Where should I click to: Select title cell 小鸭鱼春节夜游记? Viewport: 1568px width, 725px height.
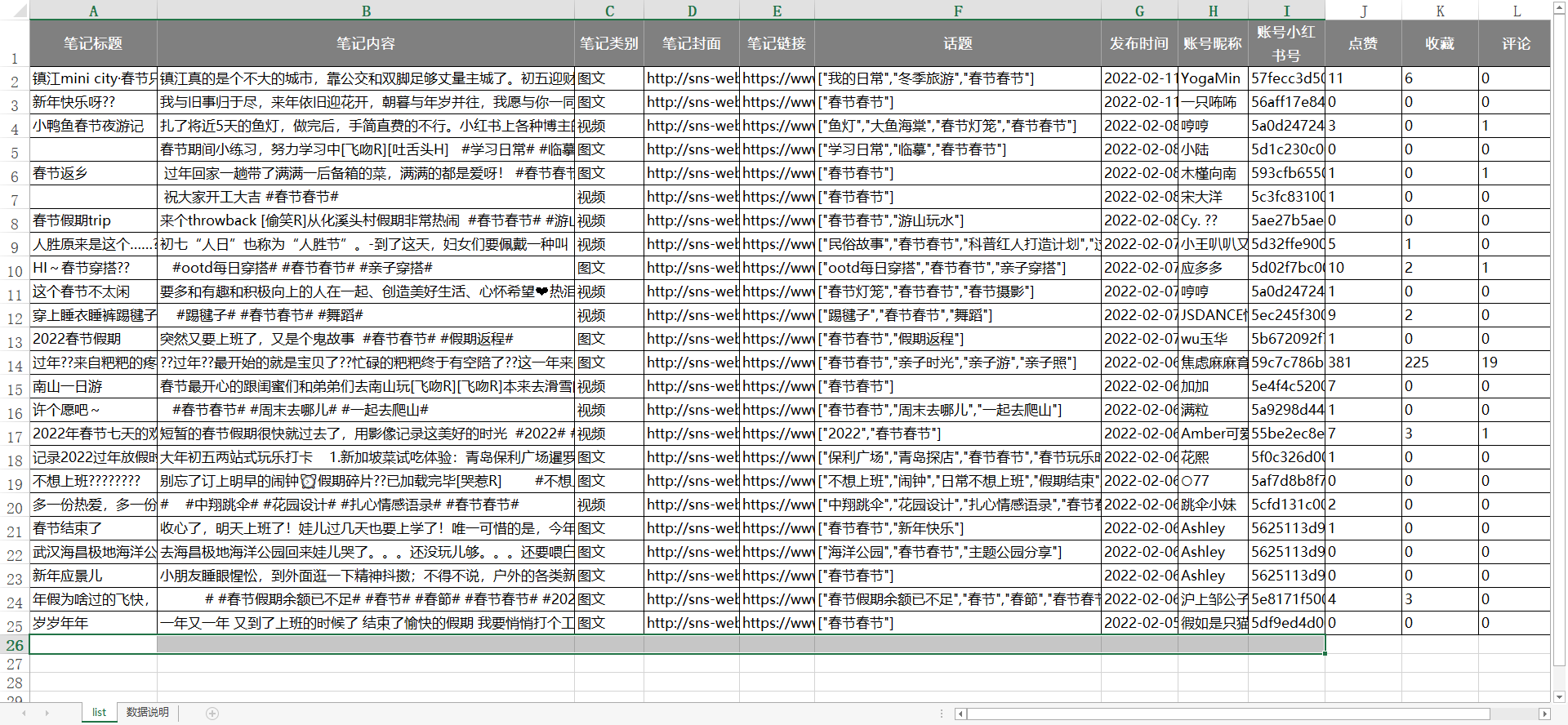(93, 126)
